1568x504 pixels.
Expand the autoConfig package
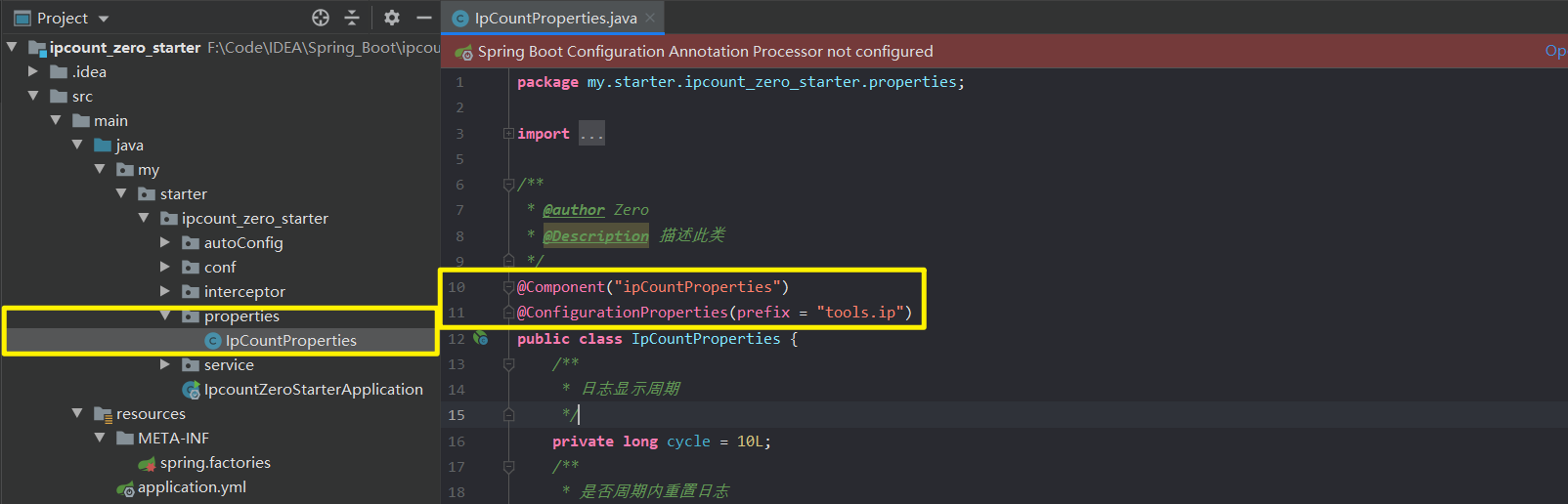pos(165,242)
